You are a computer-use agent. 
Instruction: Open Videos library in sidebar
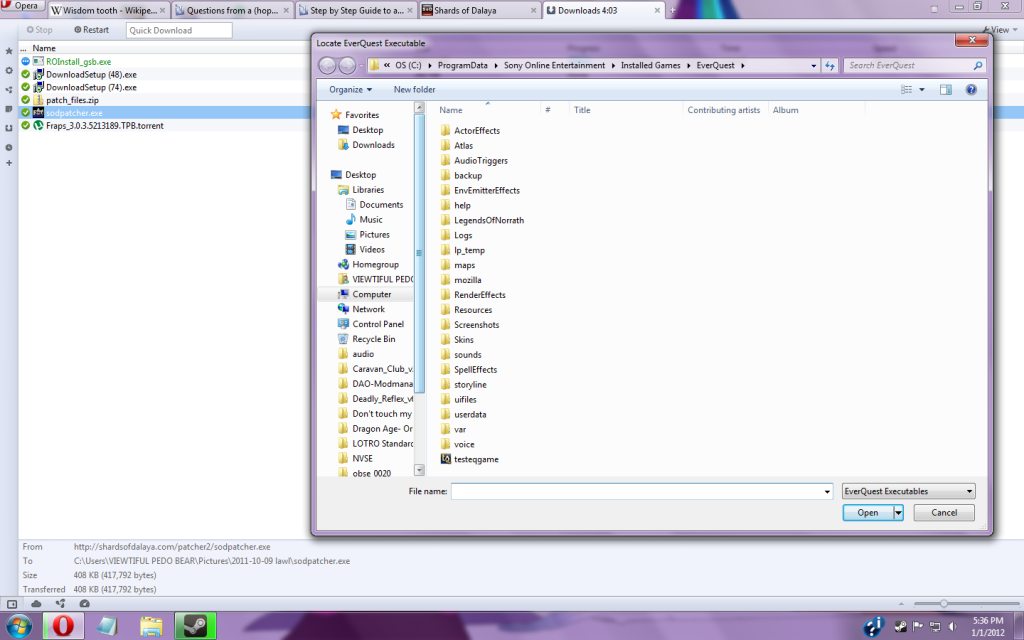[x=372, y=249]
